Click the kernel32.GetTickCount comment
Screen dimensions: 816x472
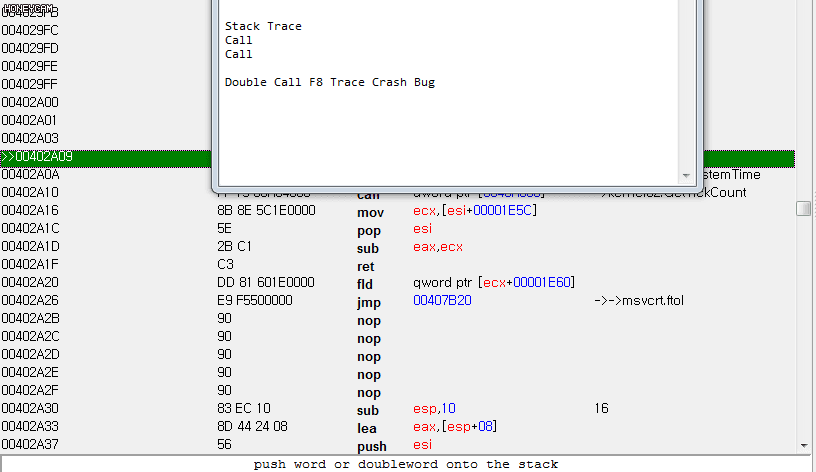pos(673,193)
